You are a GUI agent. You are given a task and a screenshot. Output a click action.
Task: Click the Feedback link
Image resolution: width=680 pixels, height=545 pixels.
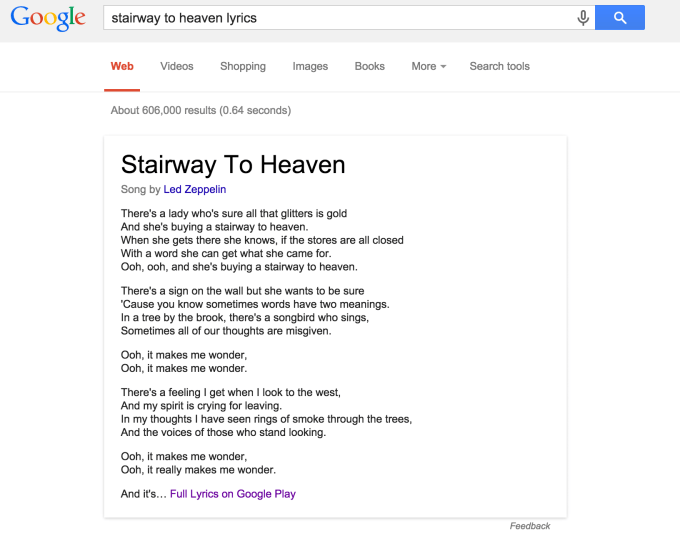530,526
